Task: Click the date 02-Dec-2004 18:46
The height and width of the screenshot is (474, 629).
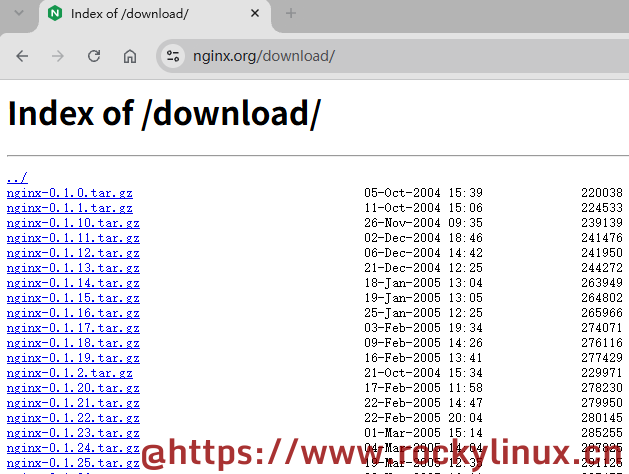Action: tap(424, 238)
